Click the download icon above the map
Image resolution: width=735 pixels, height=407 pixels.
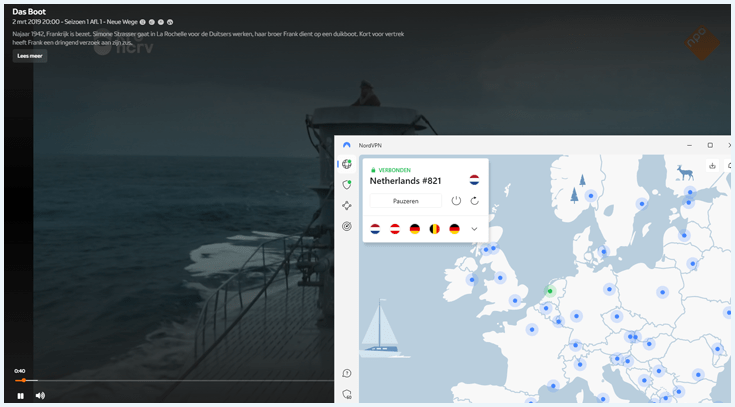click(x=712, y=166)
